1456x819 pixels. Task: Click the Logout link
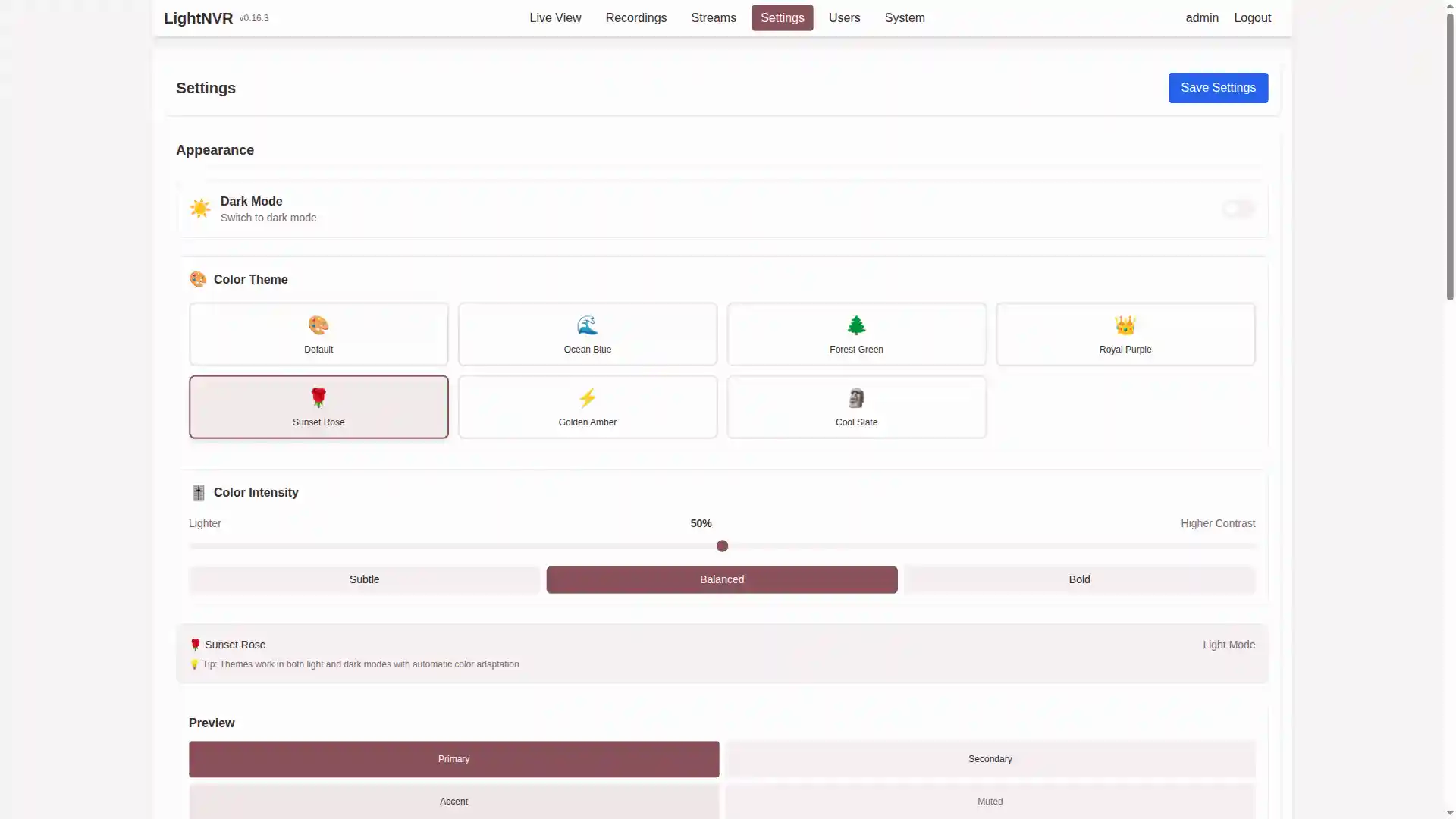[1252, 18]
